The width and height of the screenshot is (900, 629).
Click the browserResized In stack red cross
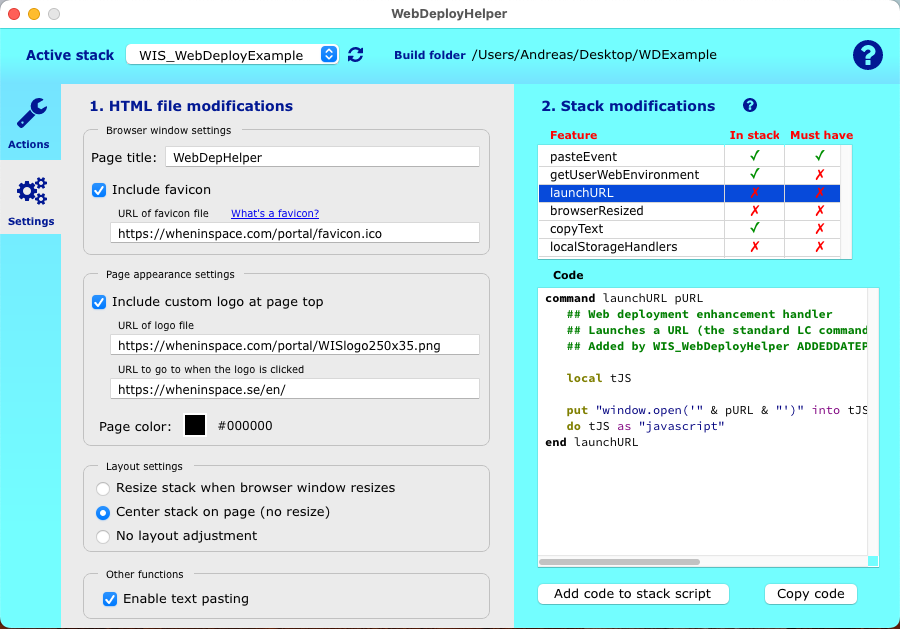(x=754, y=211)
